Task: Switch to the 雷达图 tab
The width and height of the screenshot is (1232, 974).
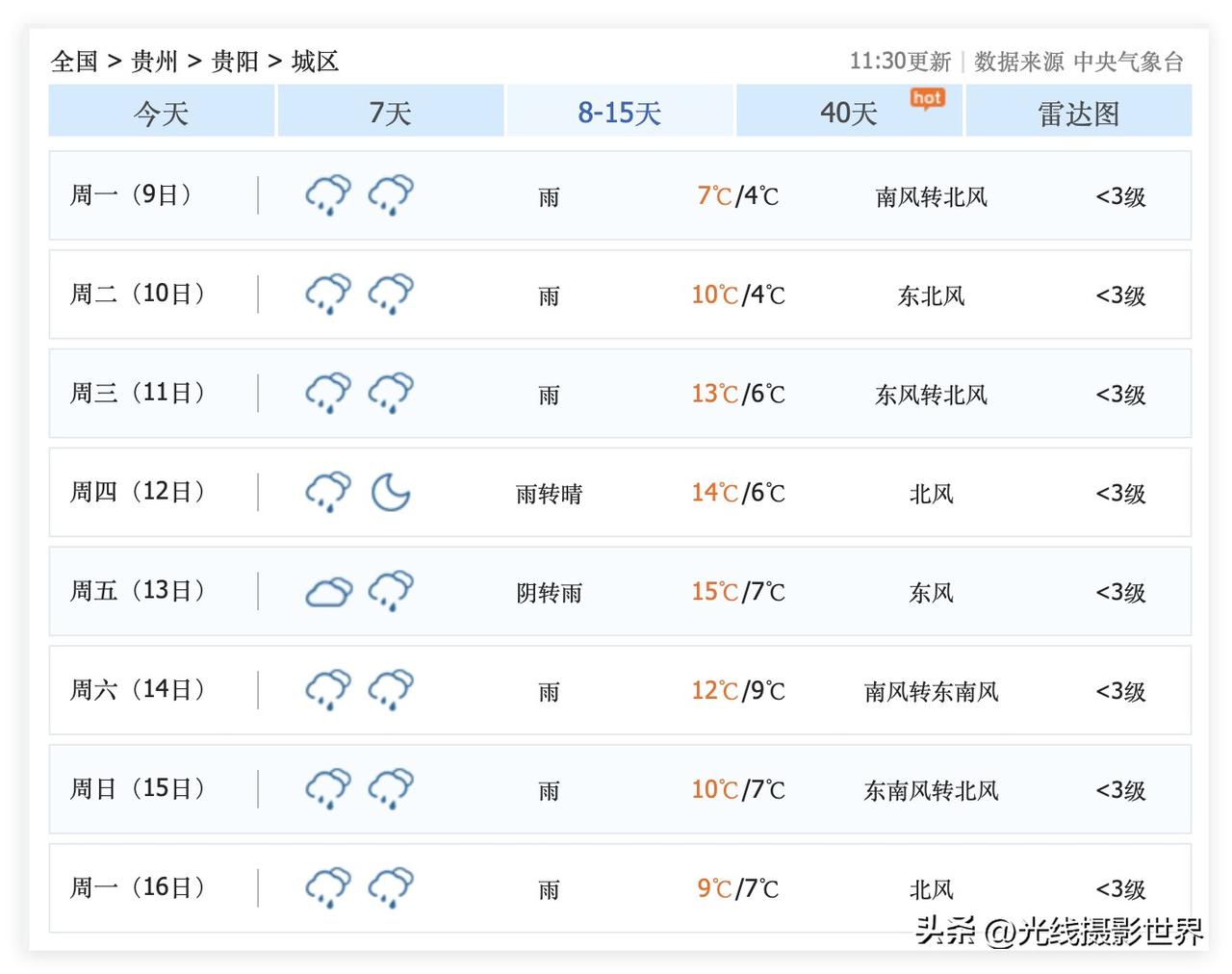Action: click(x=1077, y=112)
